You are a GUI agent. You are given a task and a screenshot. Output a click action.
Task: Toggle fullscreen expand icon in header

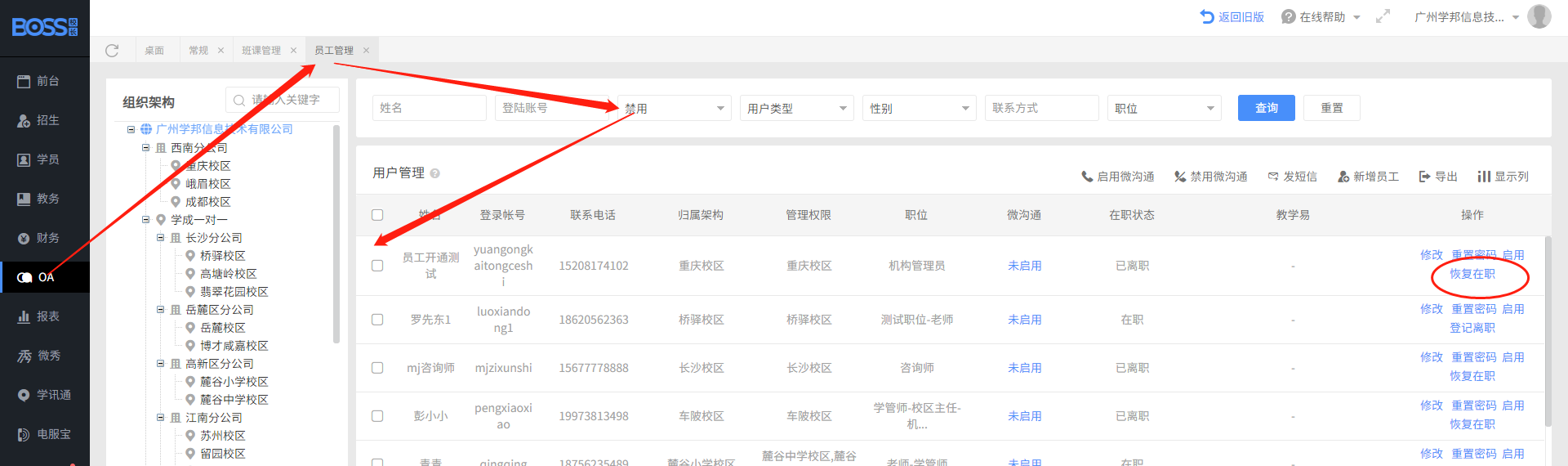pyautogui.click(x=1383, y=16)
